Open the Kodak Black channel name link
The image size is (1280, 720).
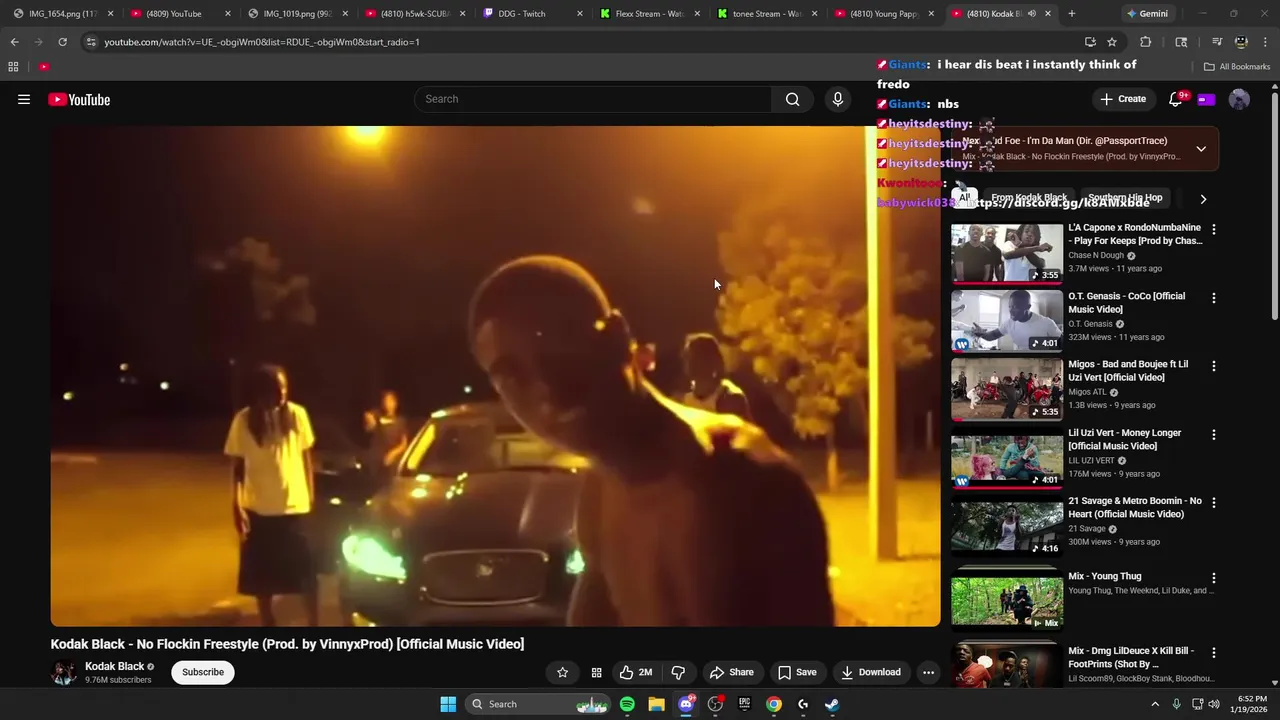click(114, 666)
